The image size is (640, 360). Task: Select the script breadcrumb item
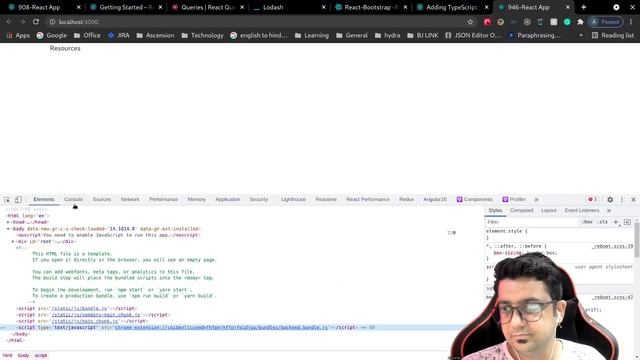(41, 356)
